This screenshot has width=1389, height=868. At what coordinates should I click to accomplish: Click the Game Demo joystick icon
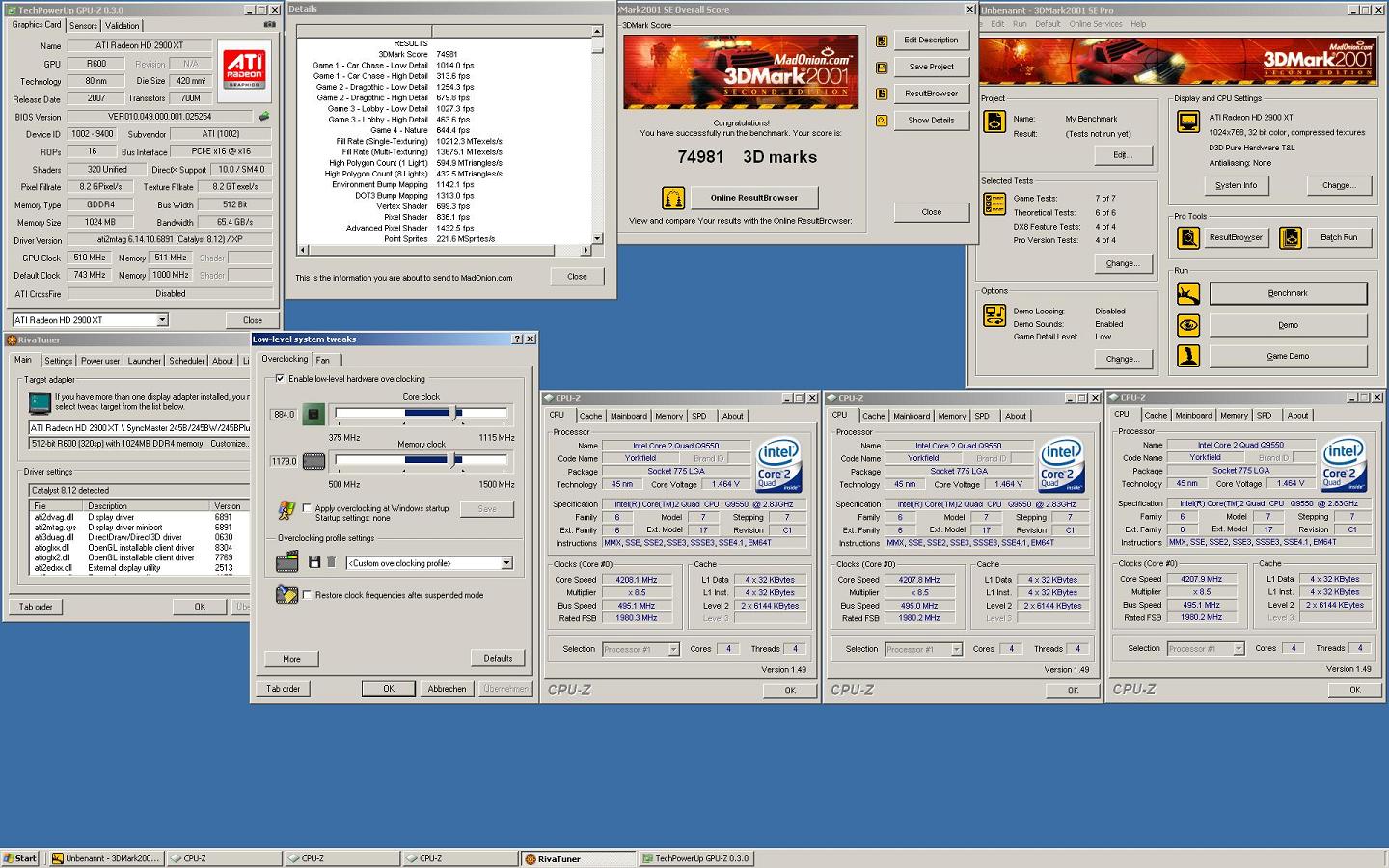(x=1188, y=356)
